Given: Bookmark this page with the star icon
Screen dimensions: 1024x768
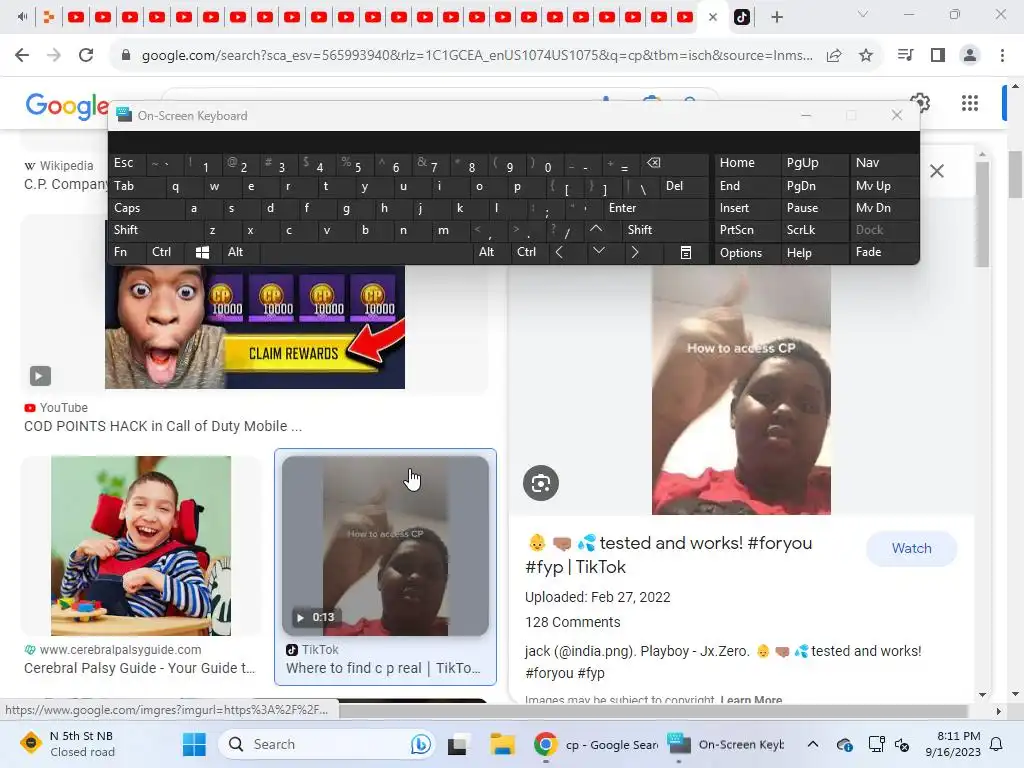Looking at the screenshot, I should coord(866,56).
